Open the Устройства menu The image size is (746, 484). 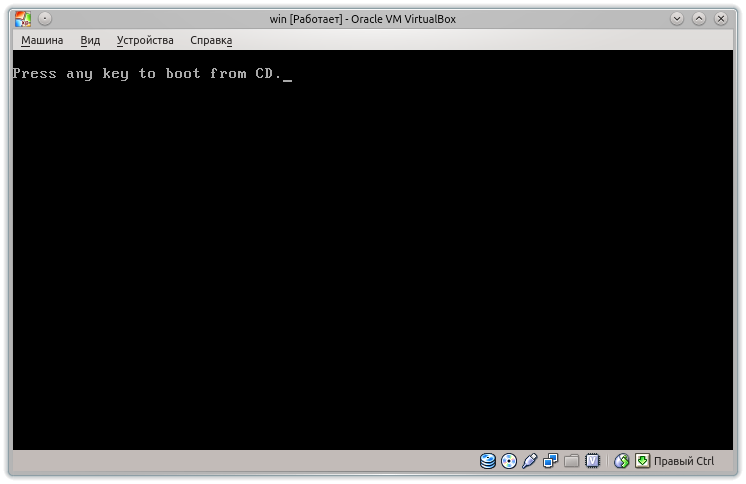(x=145, y=40)
